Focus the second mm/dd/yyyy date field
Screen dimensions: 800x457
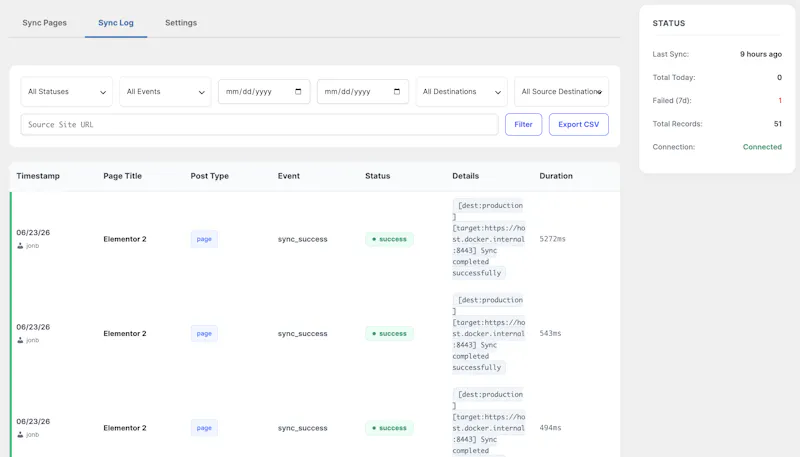click(363, 92)
